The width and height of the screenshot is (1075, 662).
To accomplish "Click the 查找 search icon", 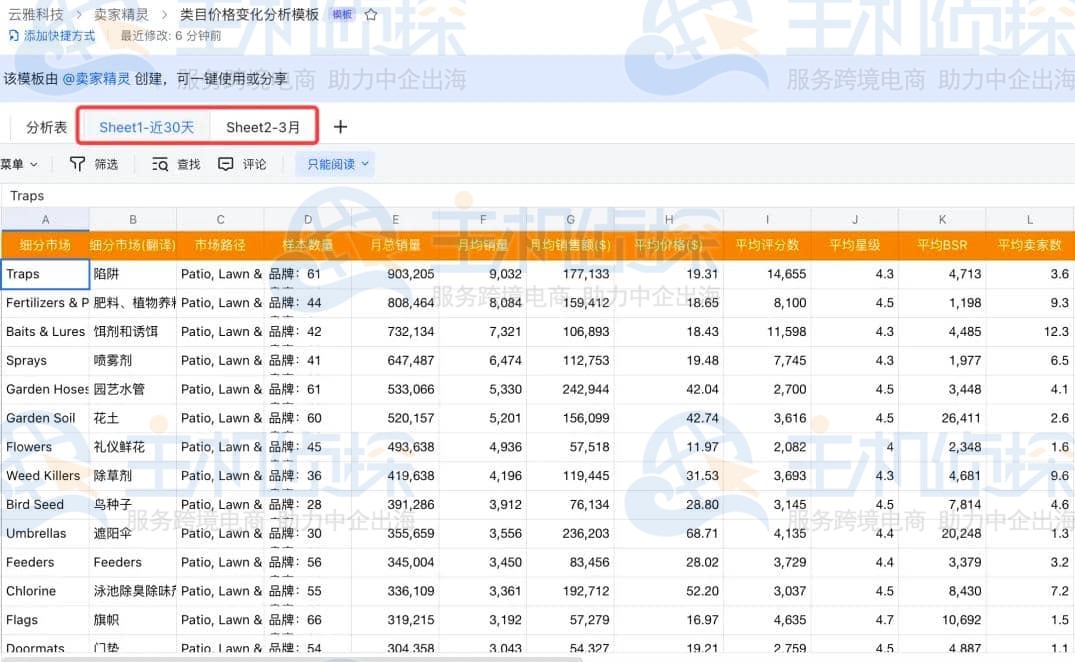I will coord(160,164).
